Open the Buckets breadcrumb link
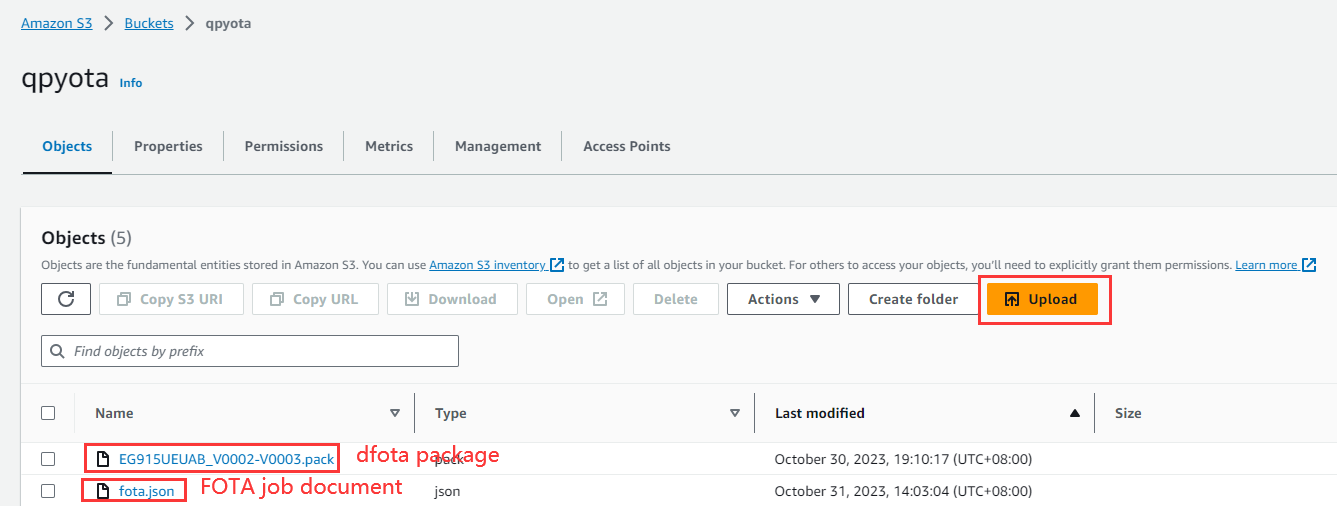Screen dimensions: 1337x506 [149, 23]
